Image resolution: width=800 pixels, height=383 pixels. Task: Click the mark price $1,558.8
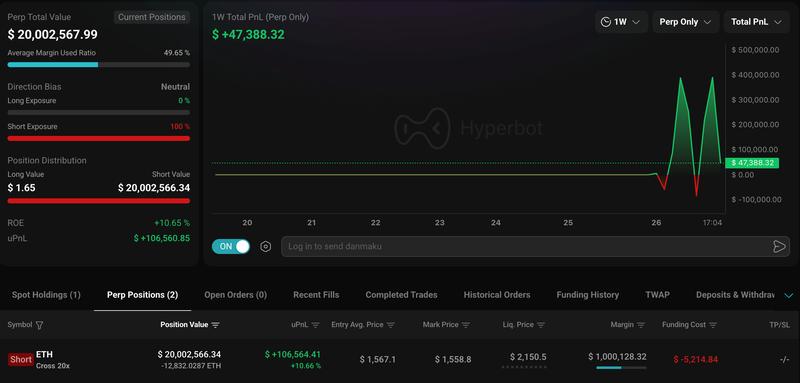[453, 360]
